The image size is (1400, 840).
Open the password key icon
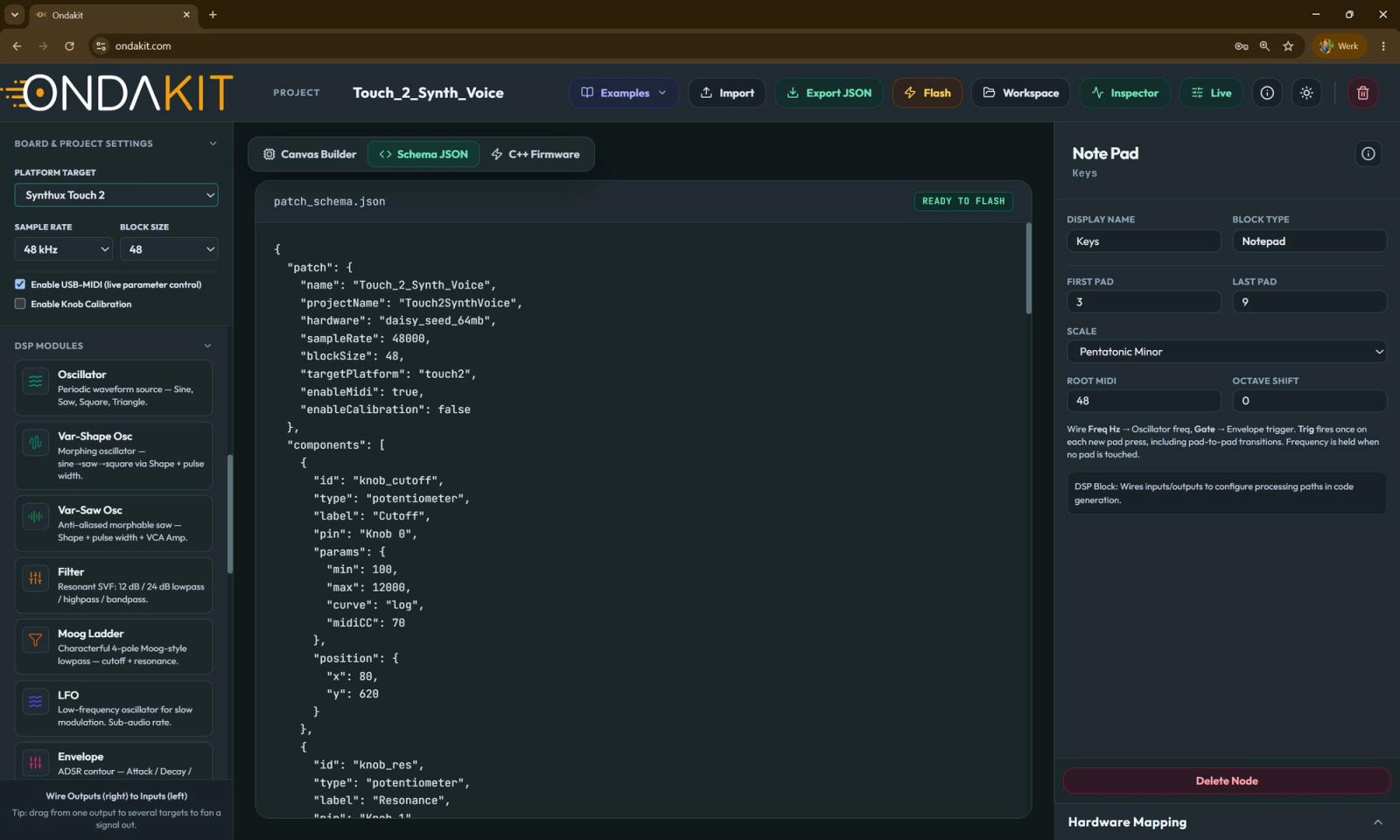tap(1241, 45)
